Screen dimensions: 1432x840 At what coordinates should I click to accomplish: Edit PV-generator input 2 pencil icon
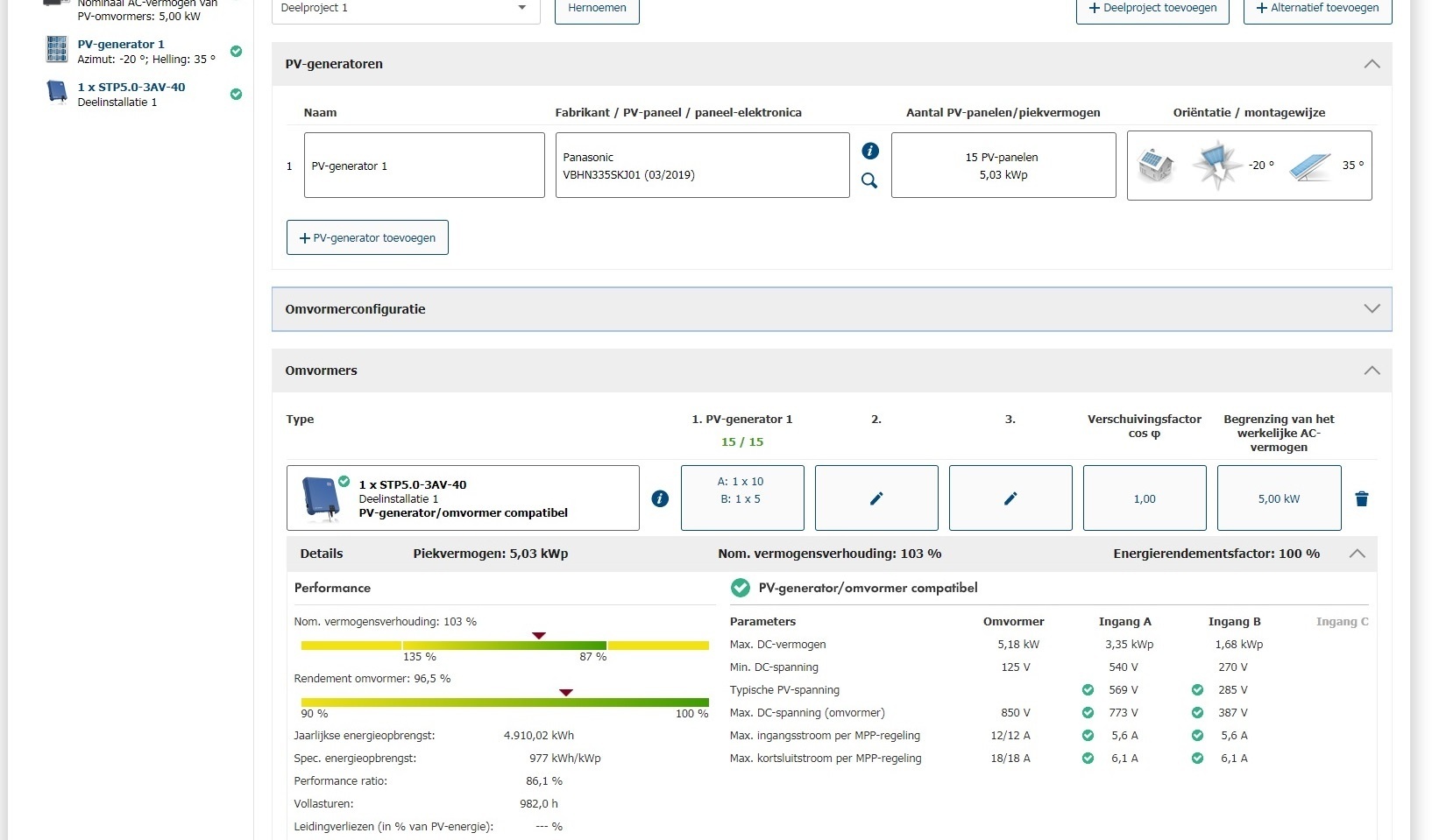pyautogui.click(x=876, y=498)
